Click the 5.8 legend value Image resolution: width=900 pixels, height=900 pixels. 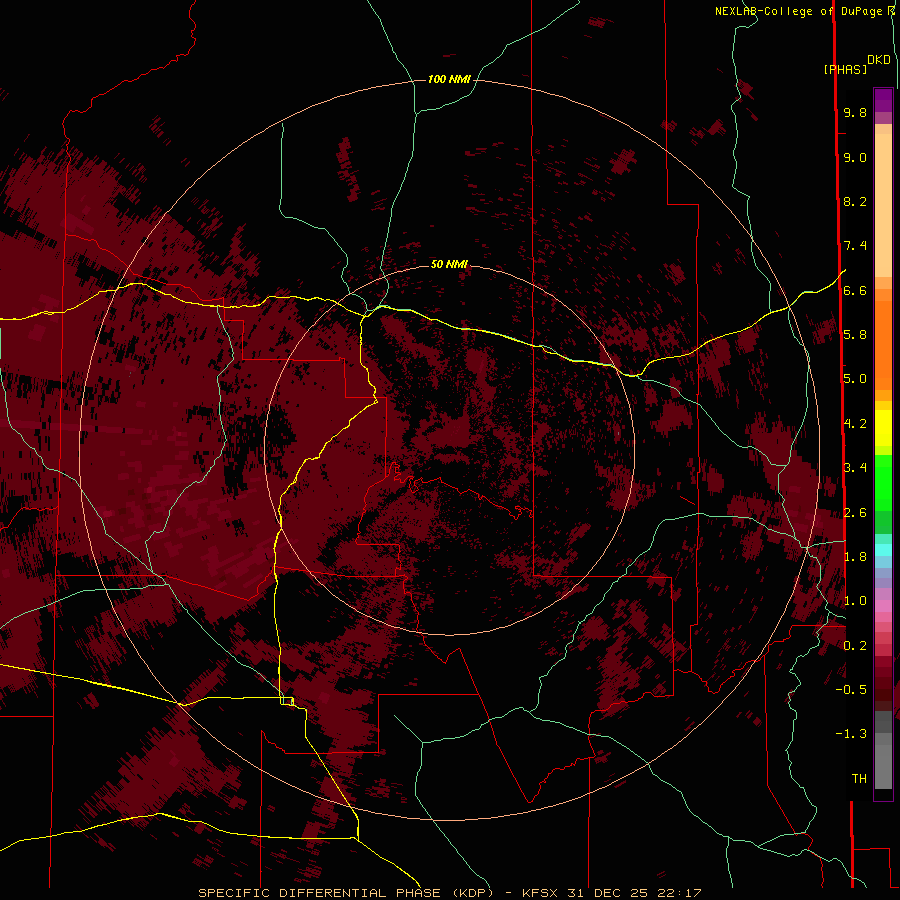pos(855,335)
